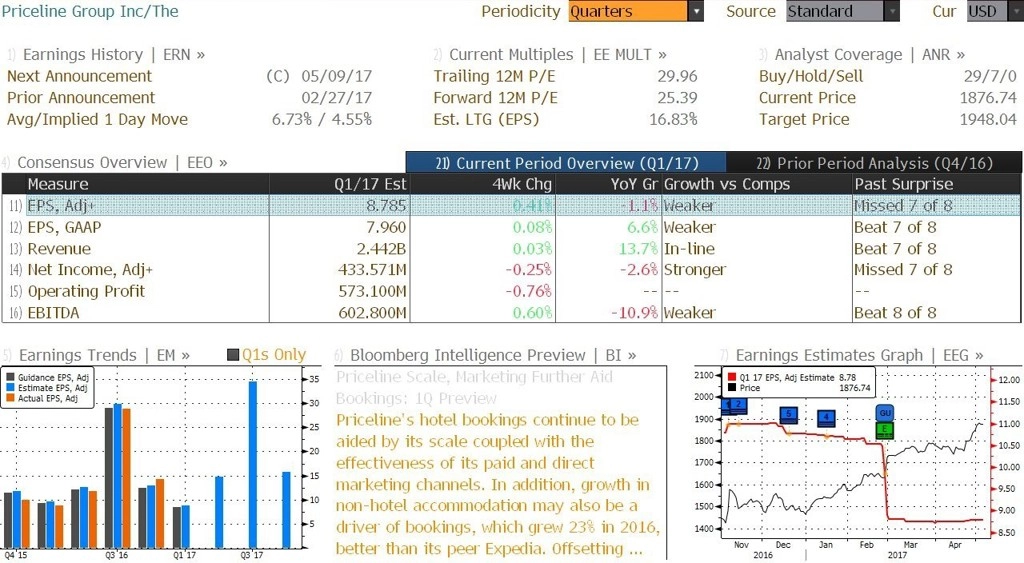Select the Revenue row in consensus table
Viewport: 1024px width, 563px height.
(511, 249)
